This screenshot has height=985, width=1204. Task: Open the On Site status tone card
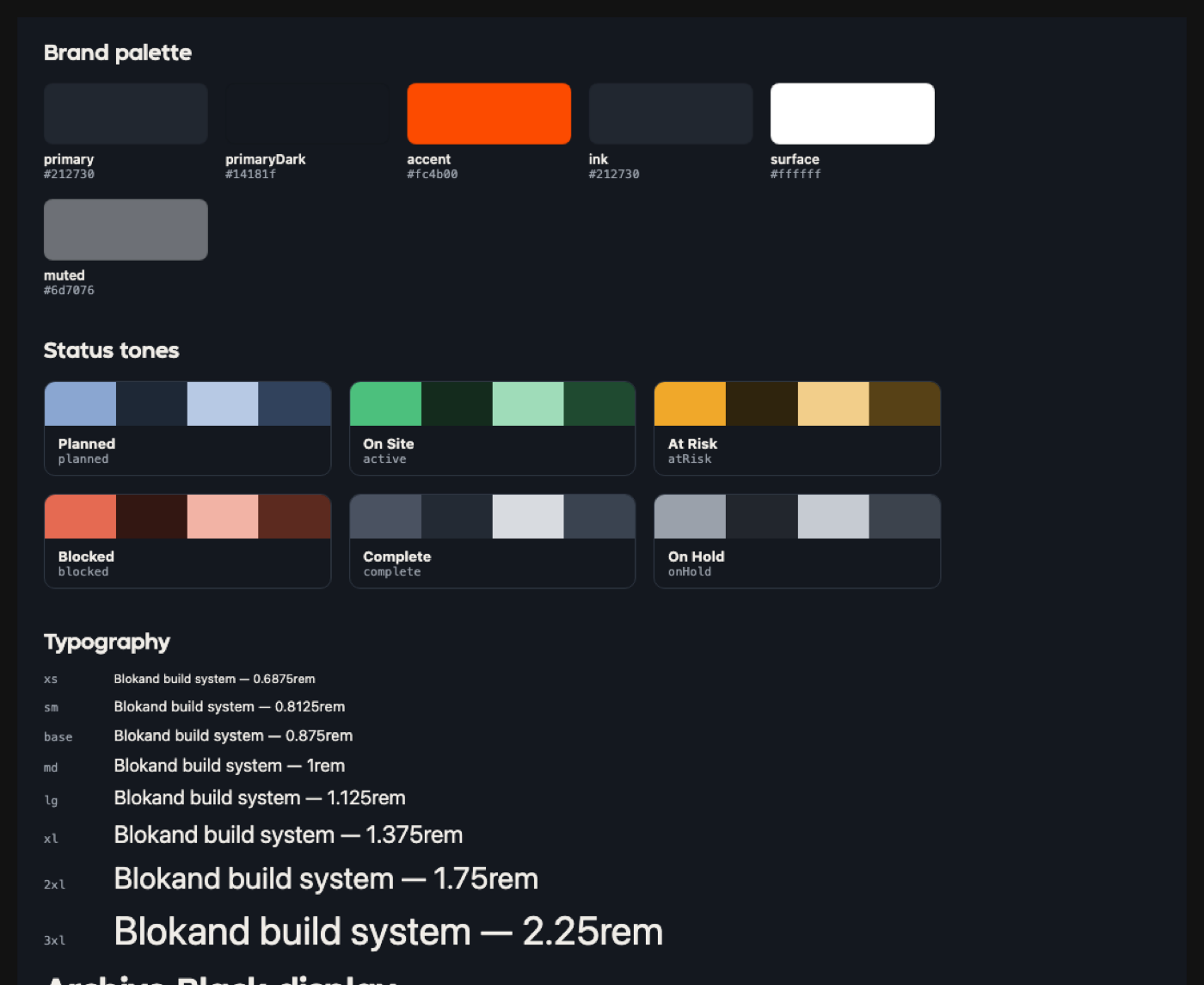tap(492, 428)
